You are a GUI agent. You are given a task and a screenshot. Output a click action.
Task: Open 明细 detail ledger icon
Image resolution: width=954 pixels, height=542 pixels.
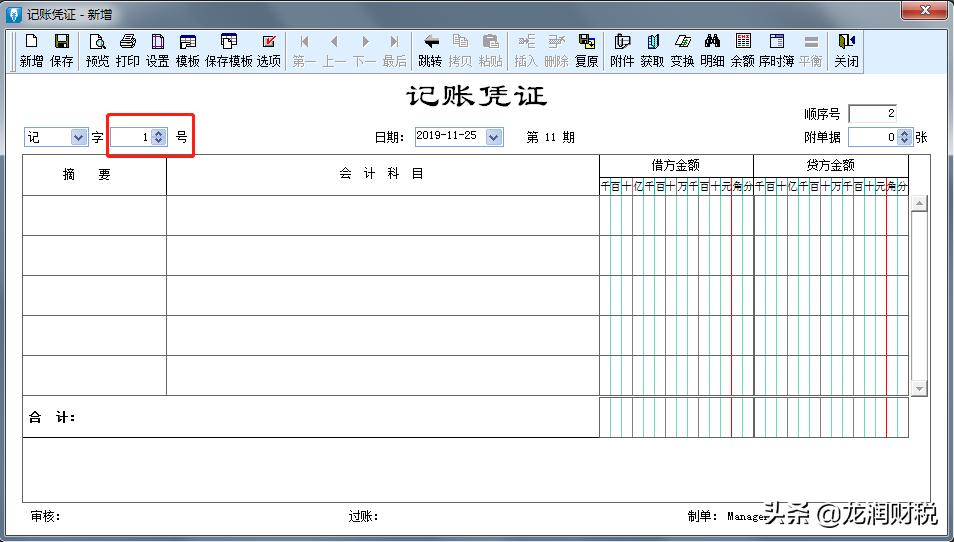712,50
